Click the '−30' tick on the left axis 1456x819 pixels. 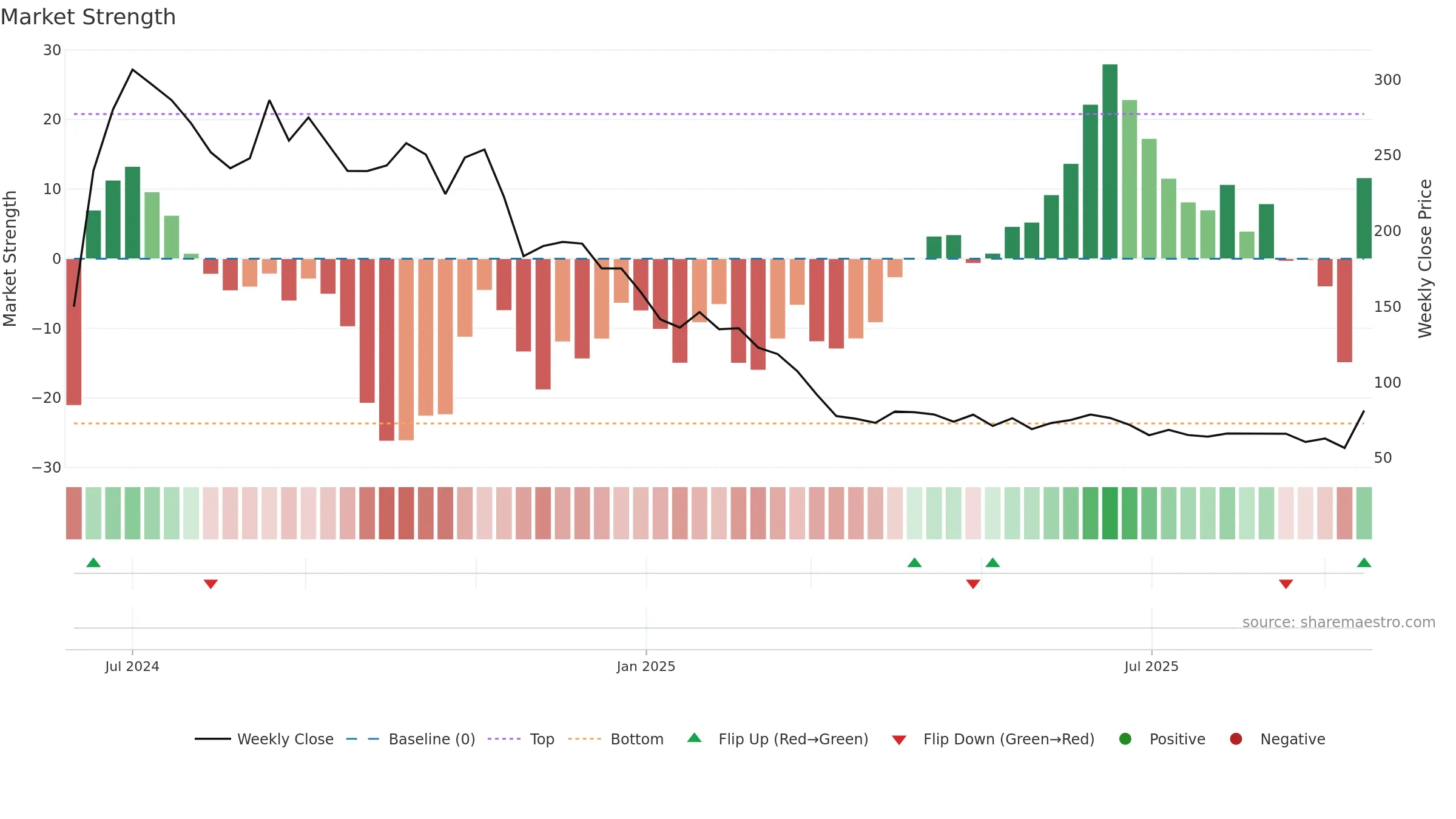click(47, 468)
